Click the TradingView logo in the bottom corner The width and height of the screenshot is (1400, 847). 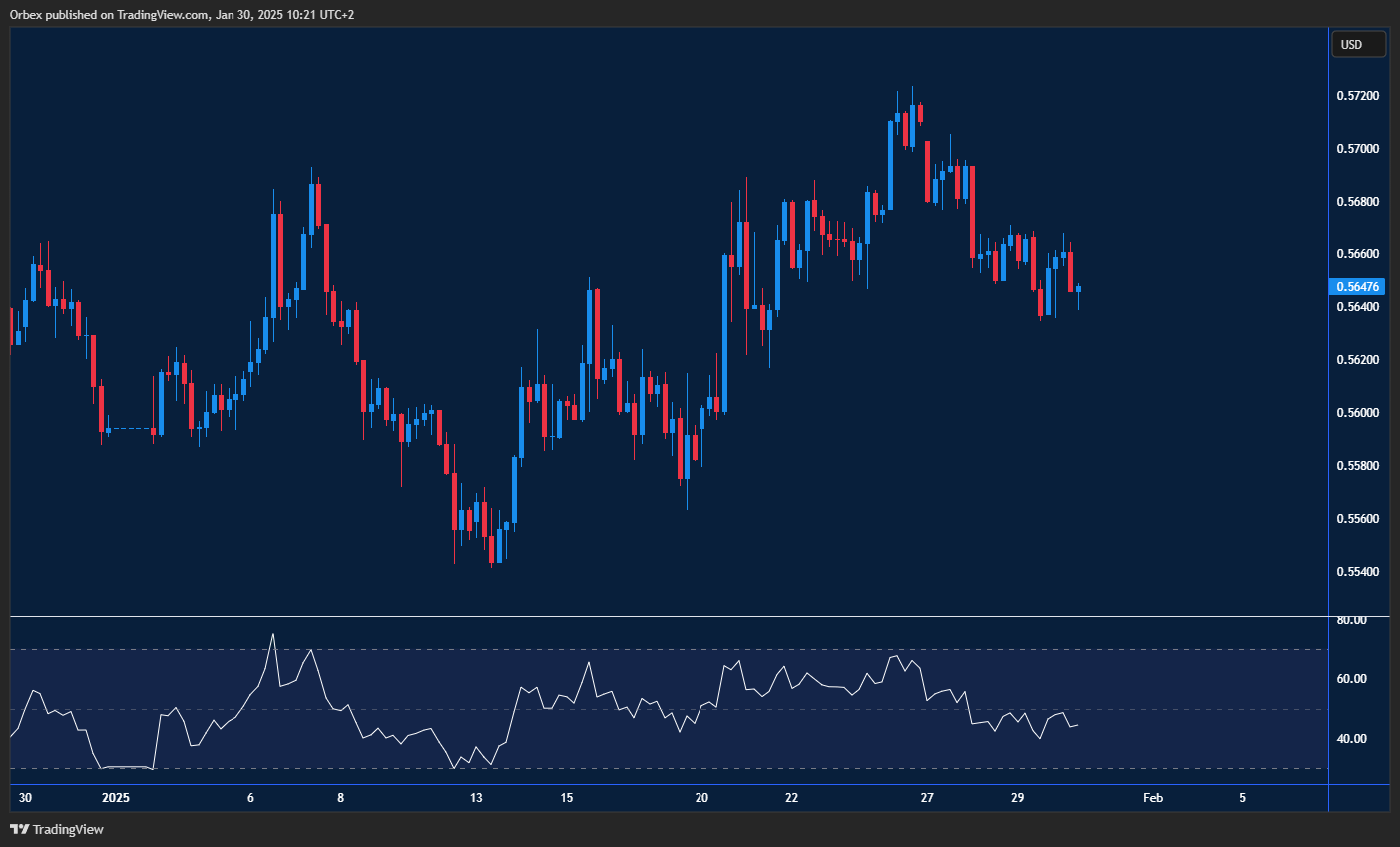click(x=57, y=829)
